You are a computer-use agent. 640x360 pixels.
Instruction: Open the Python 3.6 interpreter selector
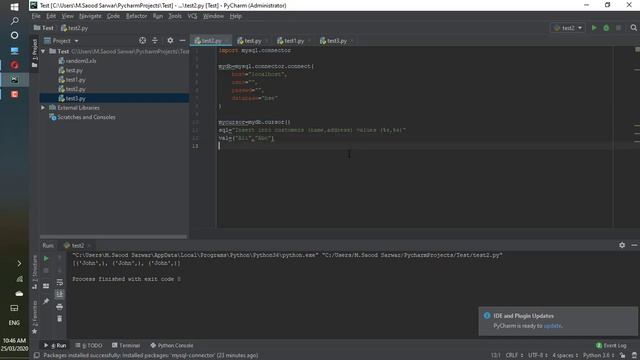pos(598,356)
